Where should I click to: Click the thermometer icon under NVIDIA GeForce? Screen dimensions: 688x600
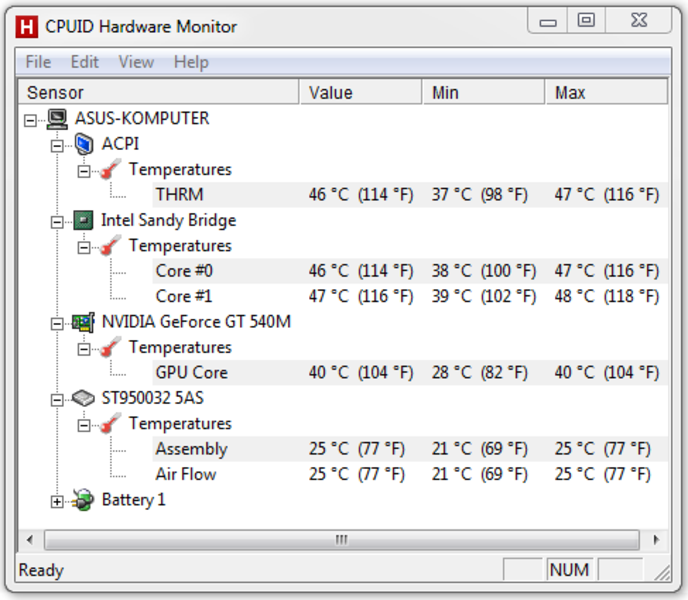pos(111,347)
